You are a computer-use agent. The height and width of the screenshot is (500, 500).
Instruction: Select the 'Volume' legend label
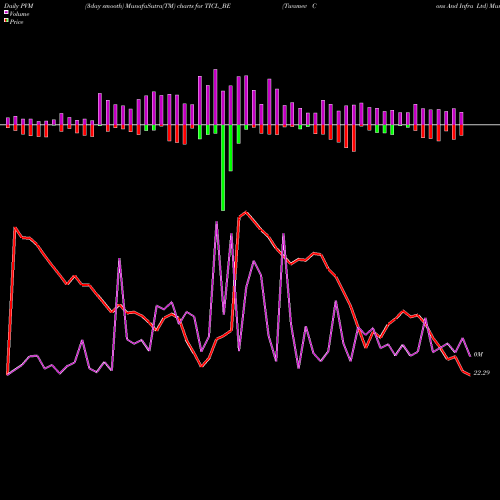[19, 14]
